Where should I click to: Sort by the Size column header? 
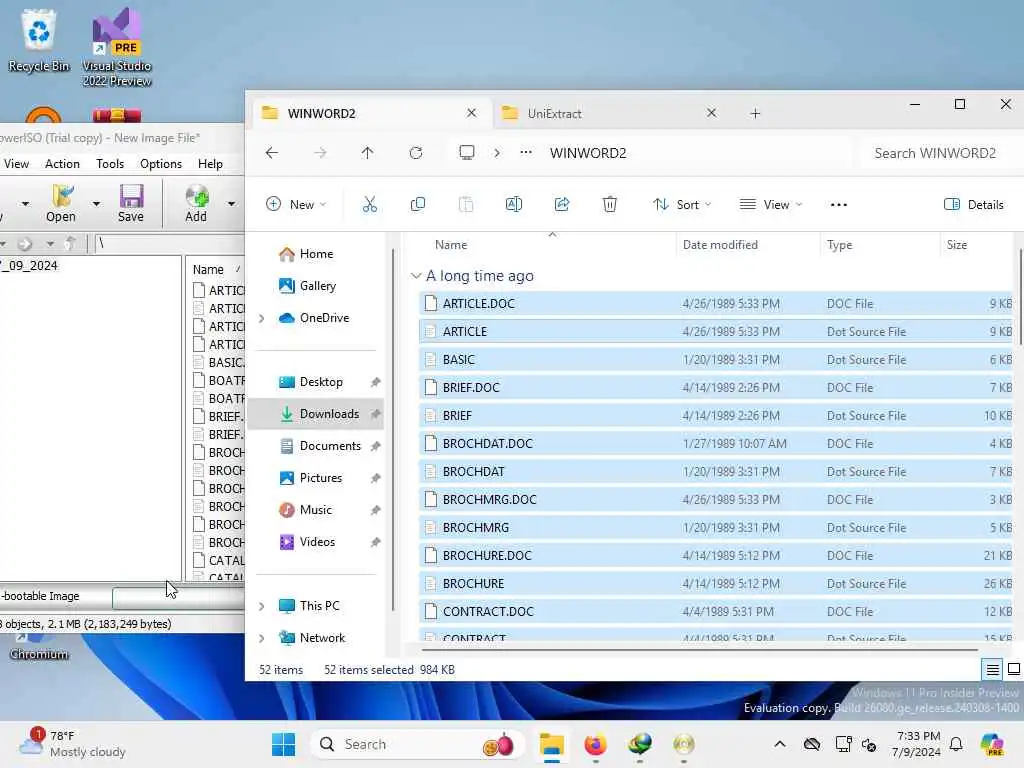pos(957,245)
